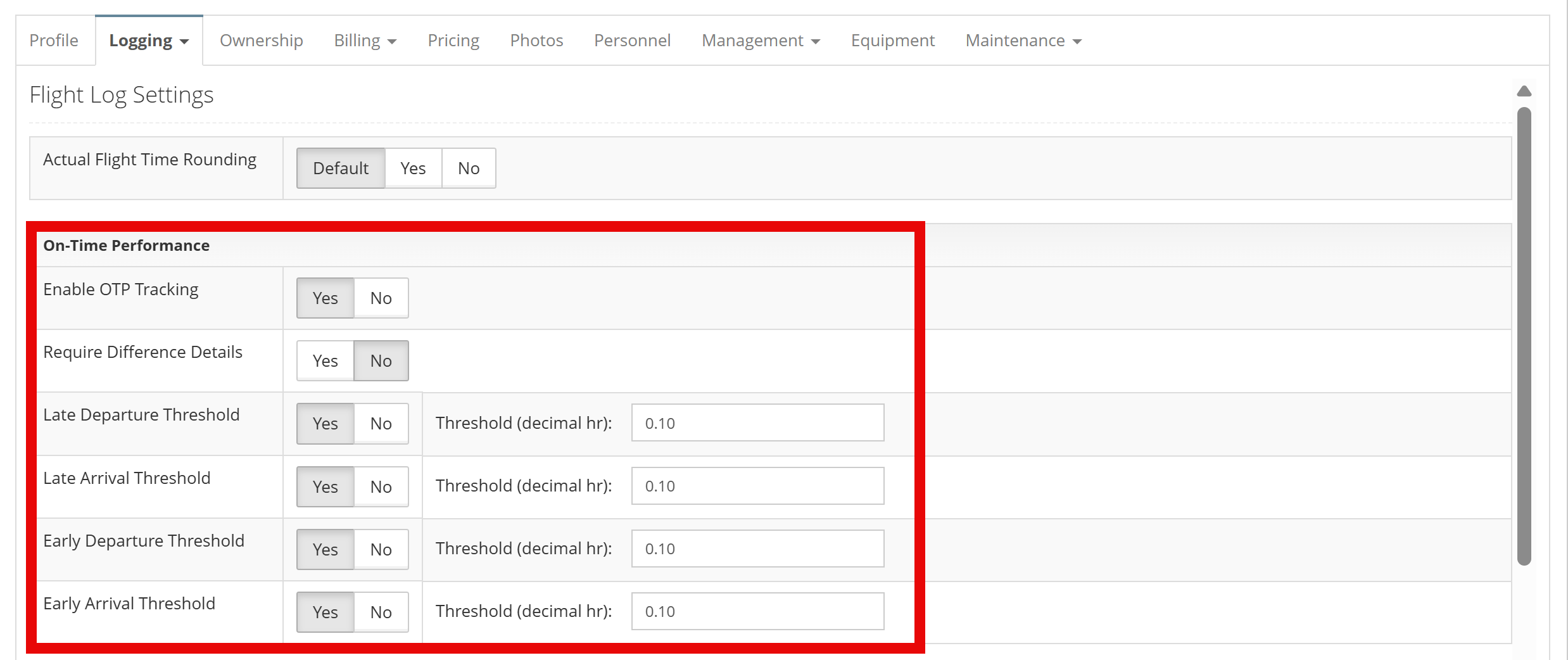The width and height of the screenshot is (1568, 660).
Task: Set Actual Flight Time Rounding to Yes
Action: [x=413, y=168]
